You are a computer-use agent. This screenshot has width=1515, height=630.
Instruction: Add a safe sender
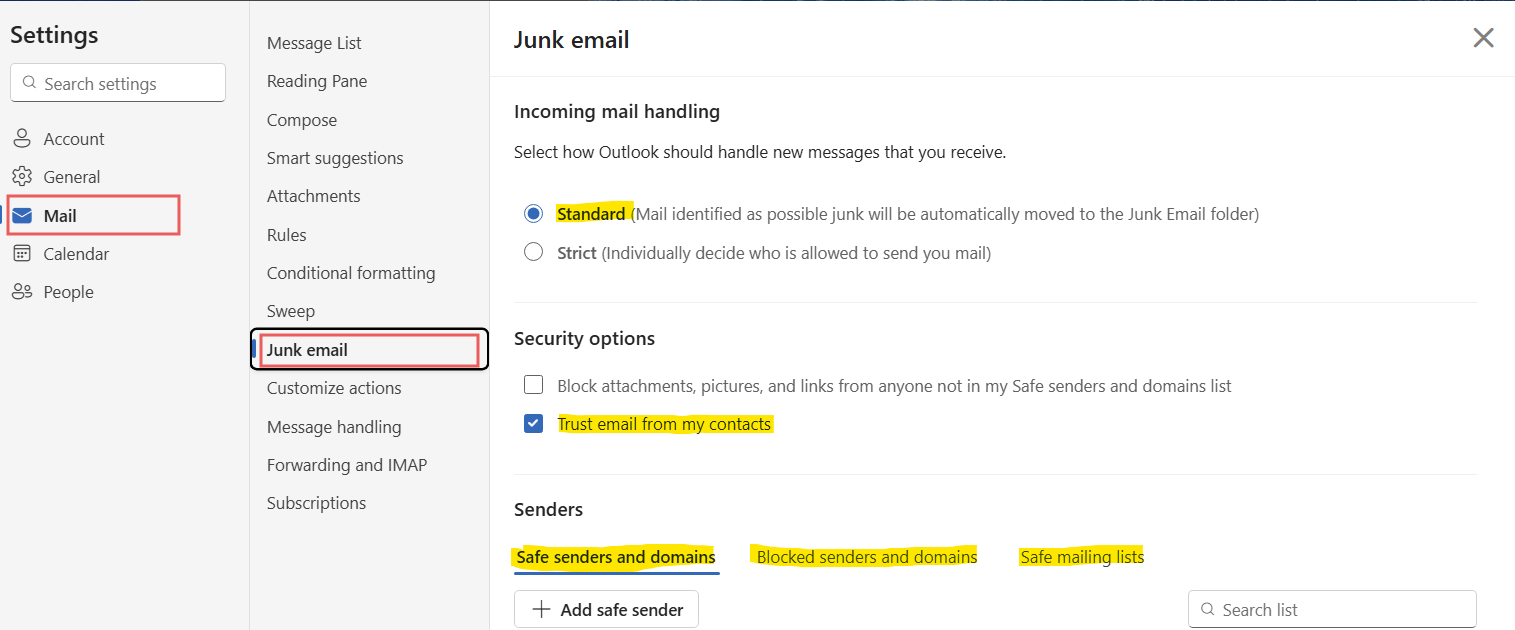pos(606,609)
